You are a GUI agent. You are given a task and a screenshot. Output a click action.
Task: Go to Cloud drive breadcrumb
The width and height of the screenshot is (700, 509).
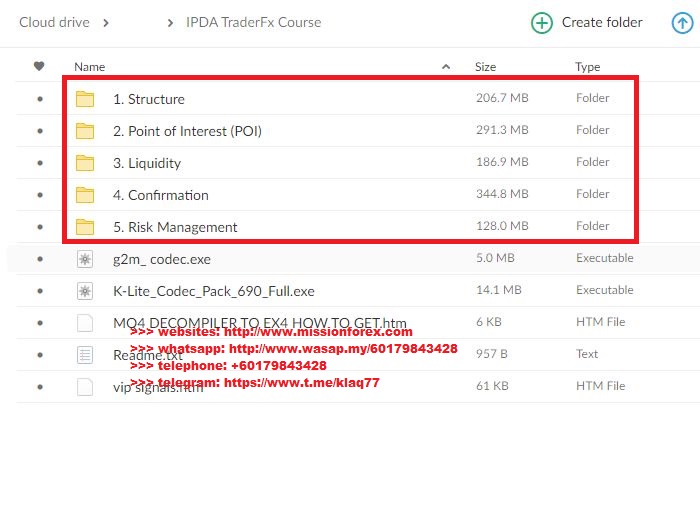point(54,22)
